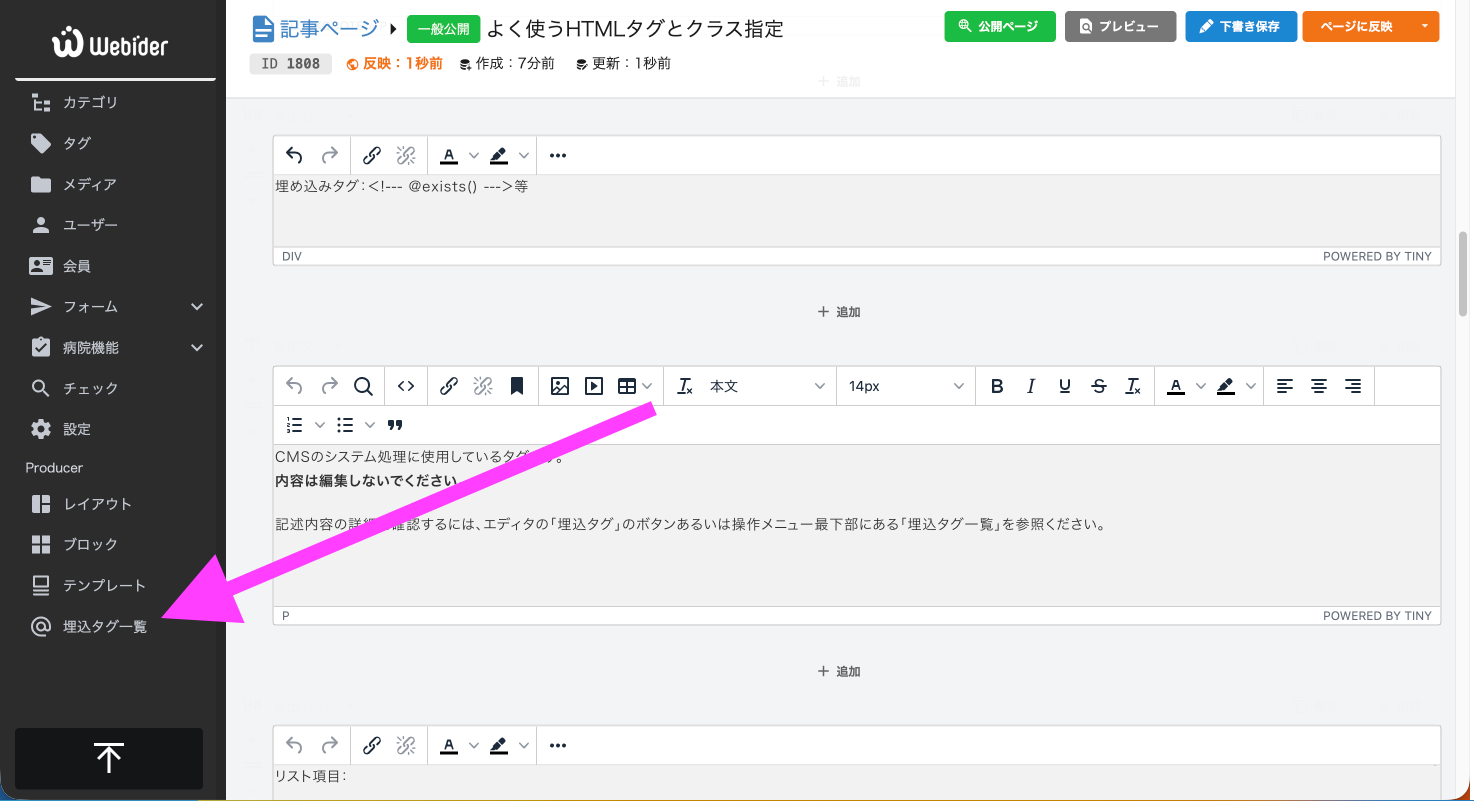Toggle bold formatting
1474x801 pixels.
pyautogui.click(x=996, y=385)
